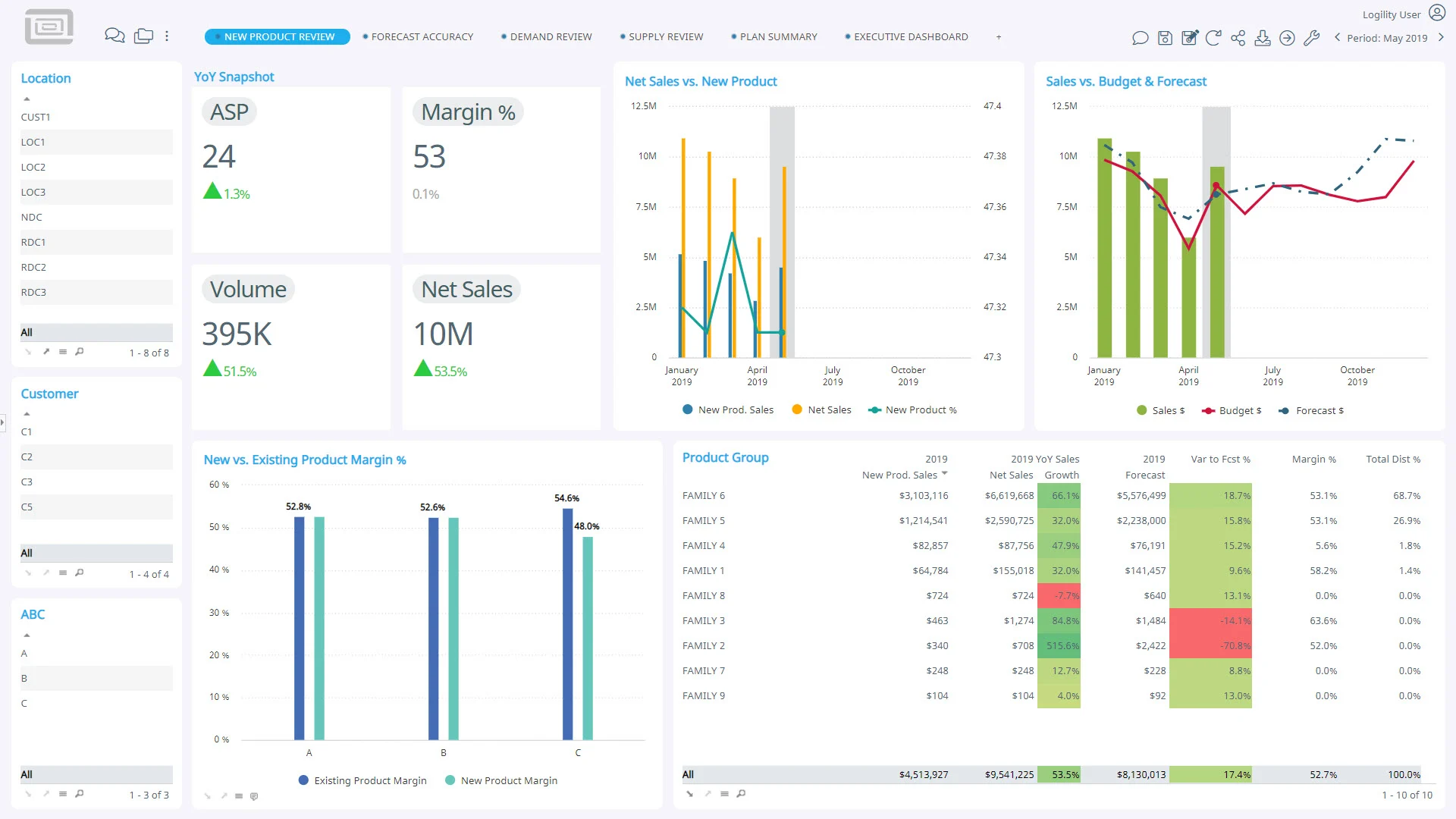Image resolution: width=1456 pixels, height=819 pixels.
Task: Go to the previous period arrow
Action: click(1337, 37)
